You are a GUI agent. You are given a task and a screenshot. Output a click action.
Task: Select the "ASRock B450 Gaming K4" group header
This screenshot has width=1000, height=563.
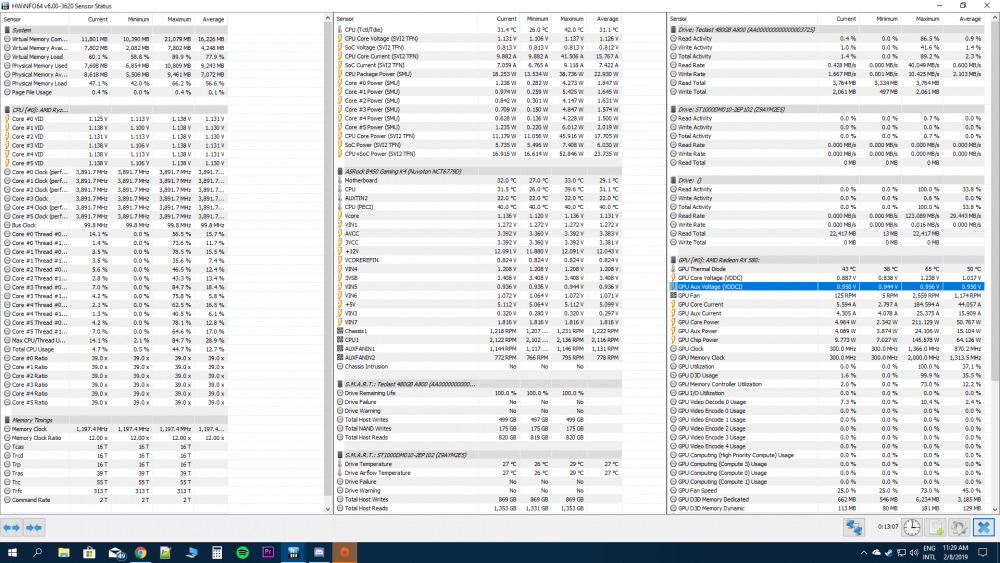pos(478,172)
